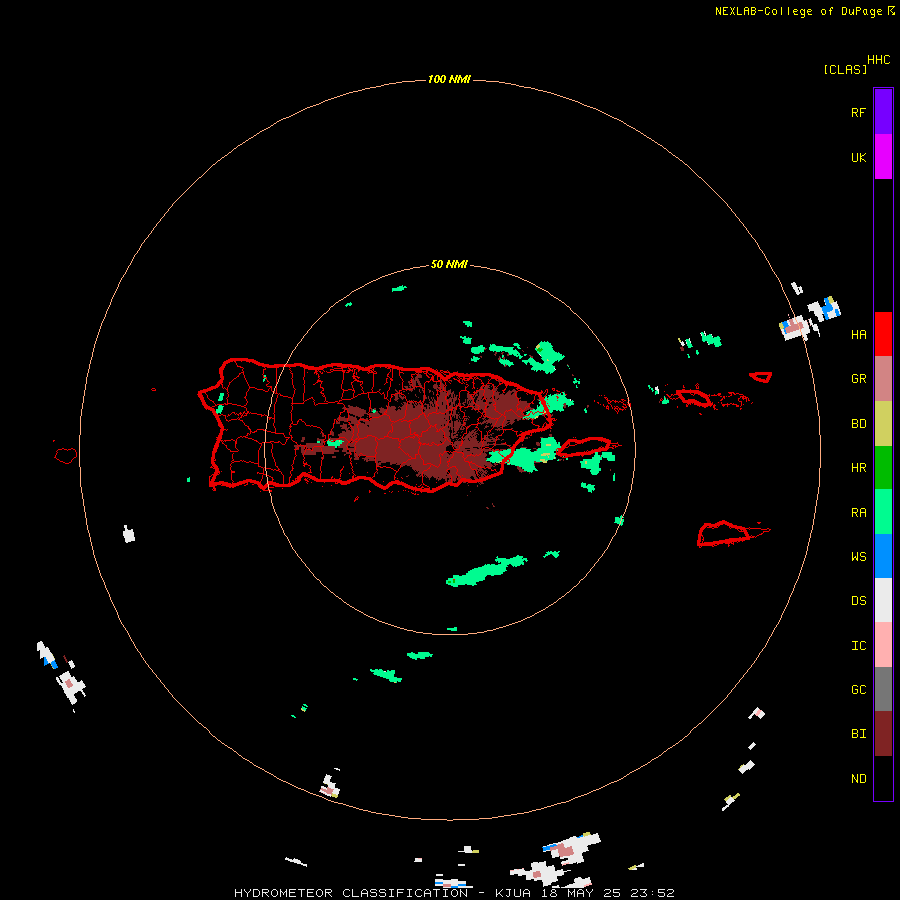Viewport: 900px width, 900px height.
Task: Click the DS legend label
Action: pos(859,601)
